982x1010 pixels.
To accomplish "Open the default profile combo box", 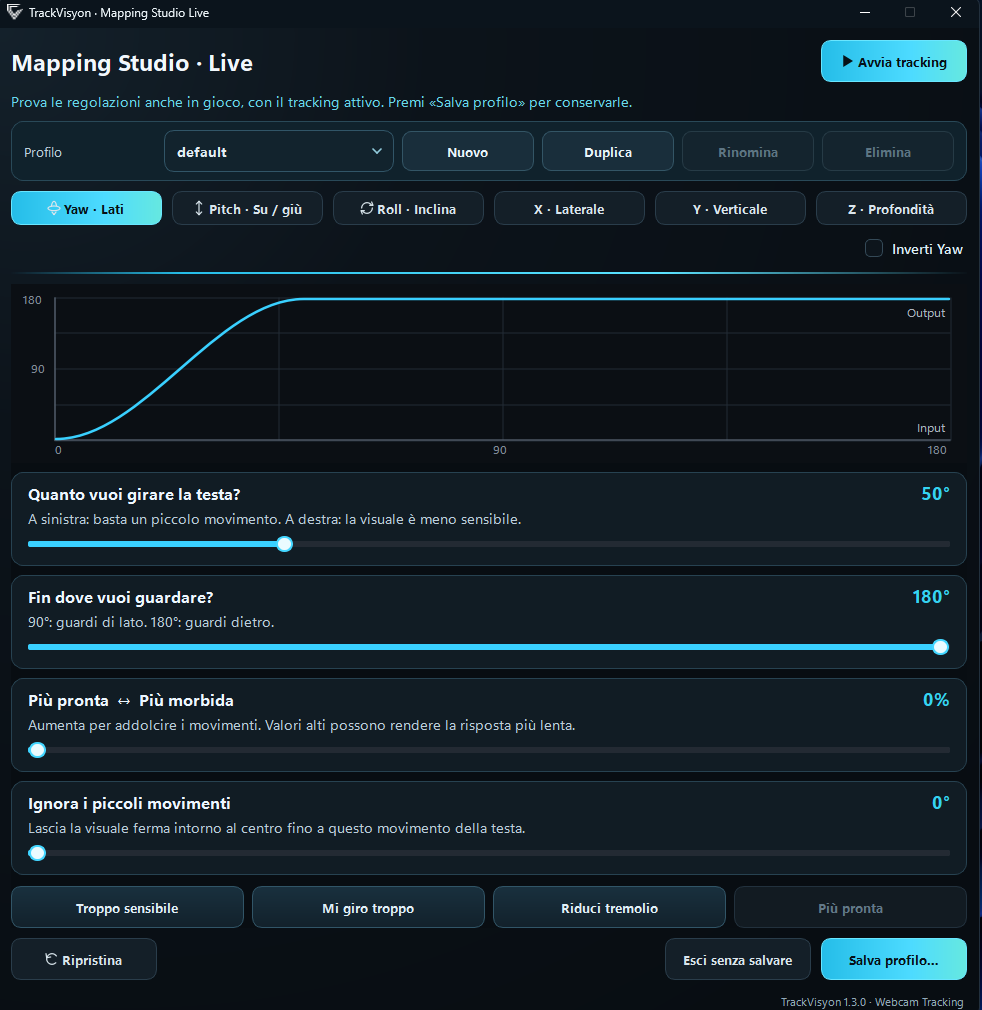I will point(279,151).
